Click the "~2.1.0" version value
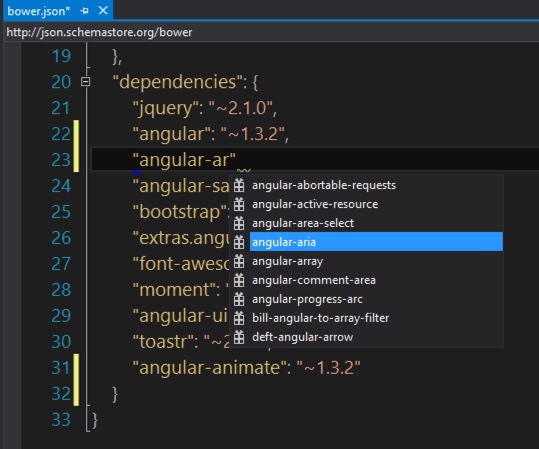 pos(240,108)
